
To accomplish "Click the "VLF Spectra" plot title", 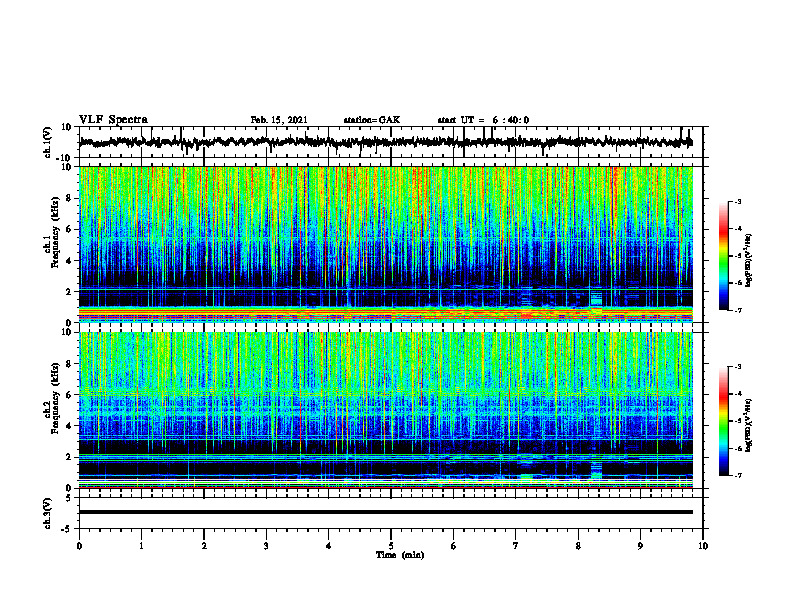I will (113, 120).
